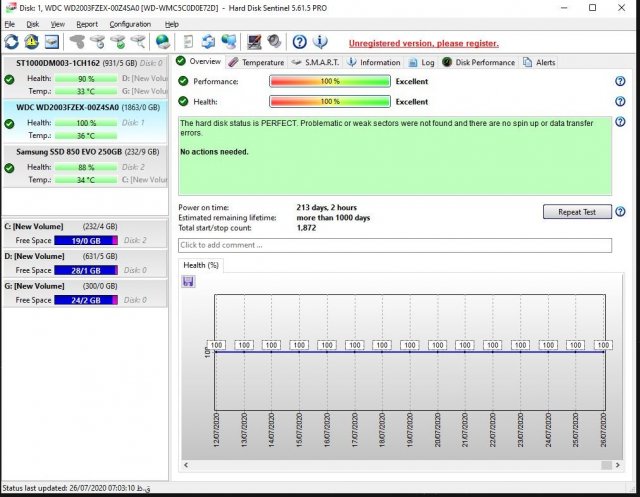Switch to the S.M.A.R.T. tab
The width and height of the screenshot is (640, 497).
click(x=316, y=62)
